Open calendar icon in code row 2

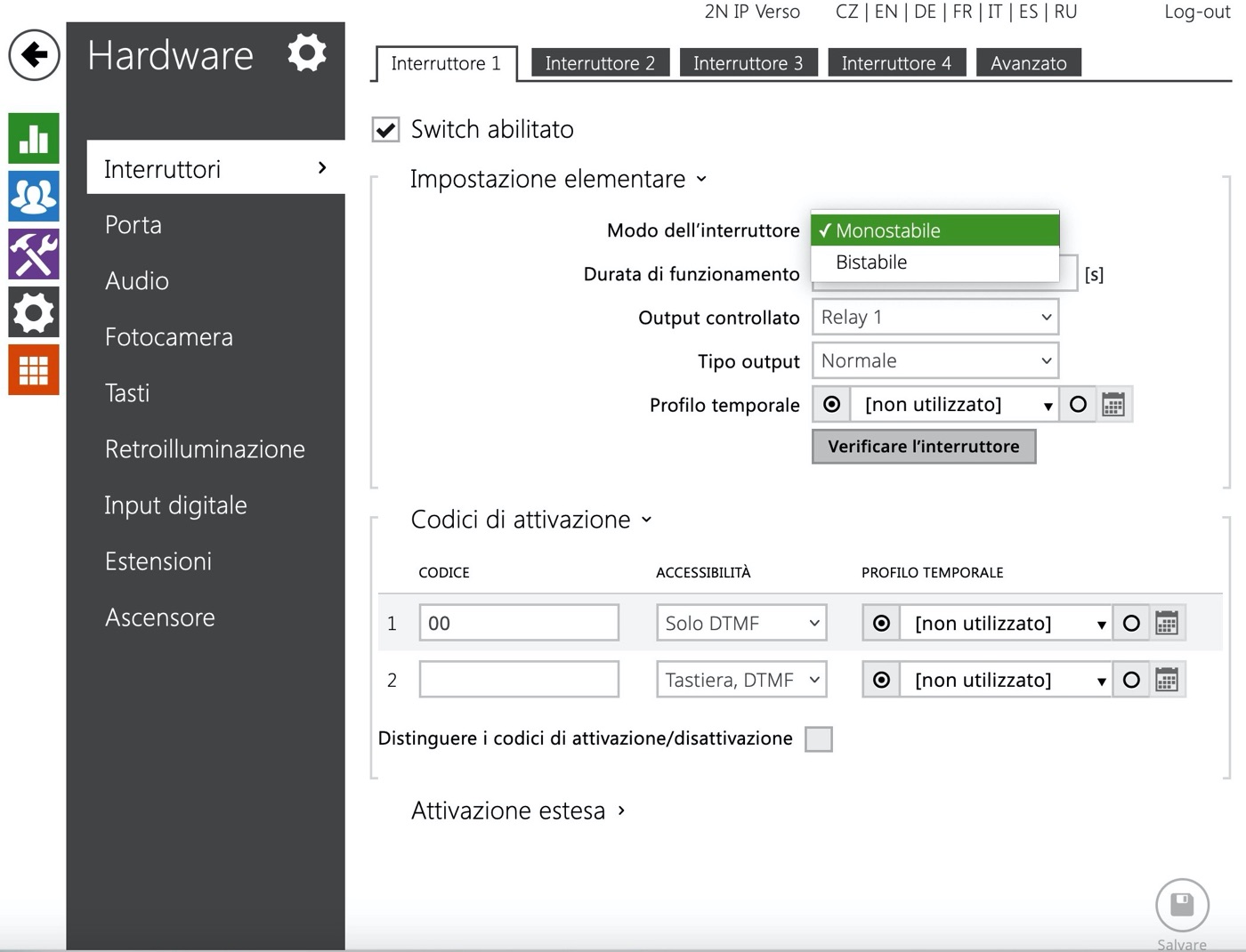[x=1167, y=681]
